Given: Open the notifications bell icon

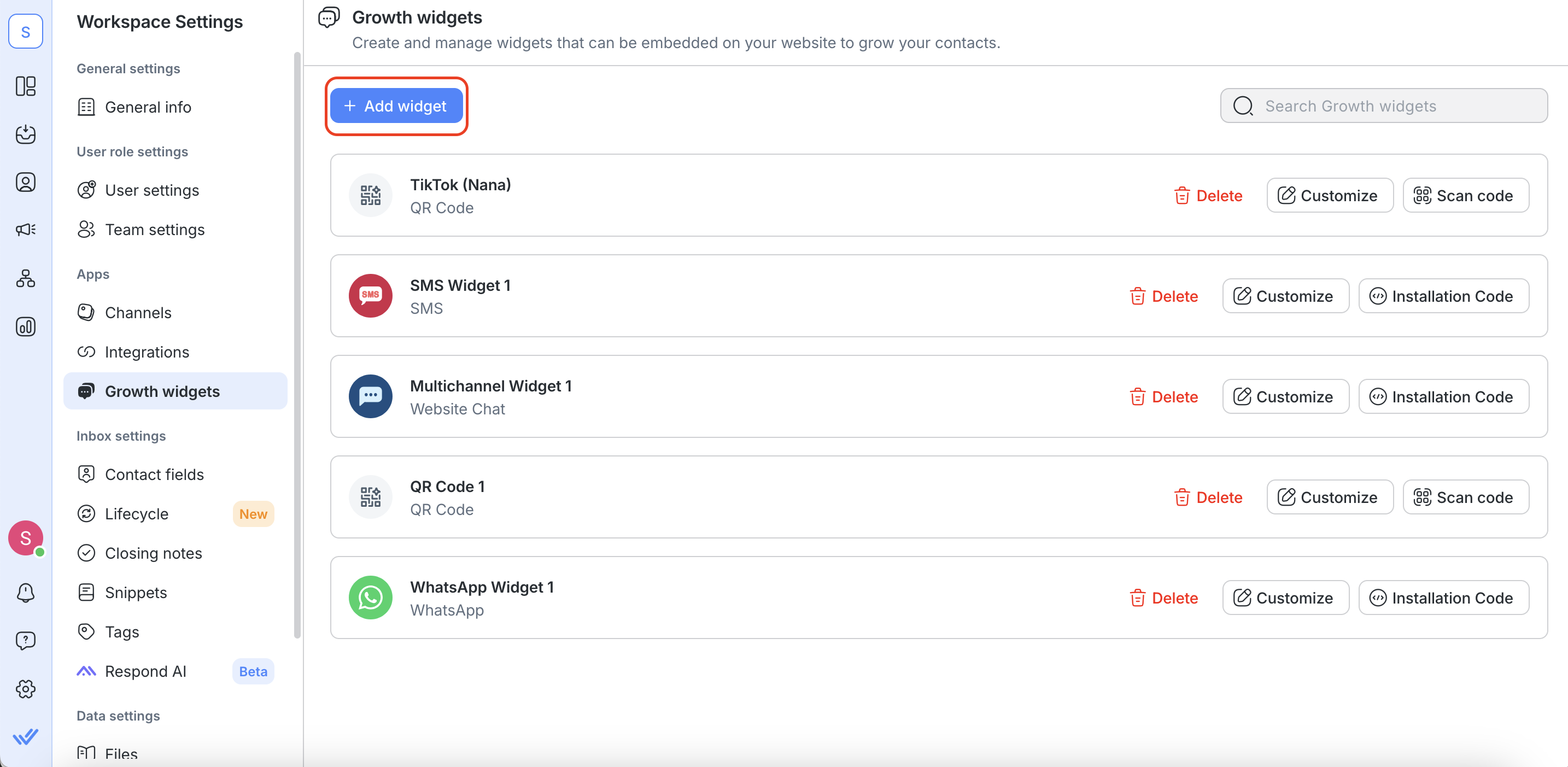Looking at the screenshot, I should pyautogui.click(x=26, y=592).
